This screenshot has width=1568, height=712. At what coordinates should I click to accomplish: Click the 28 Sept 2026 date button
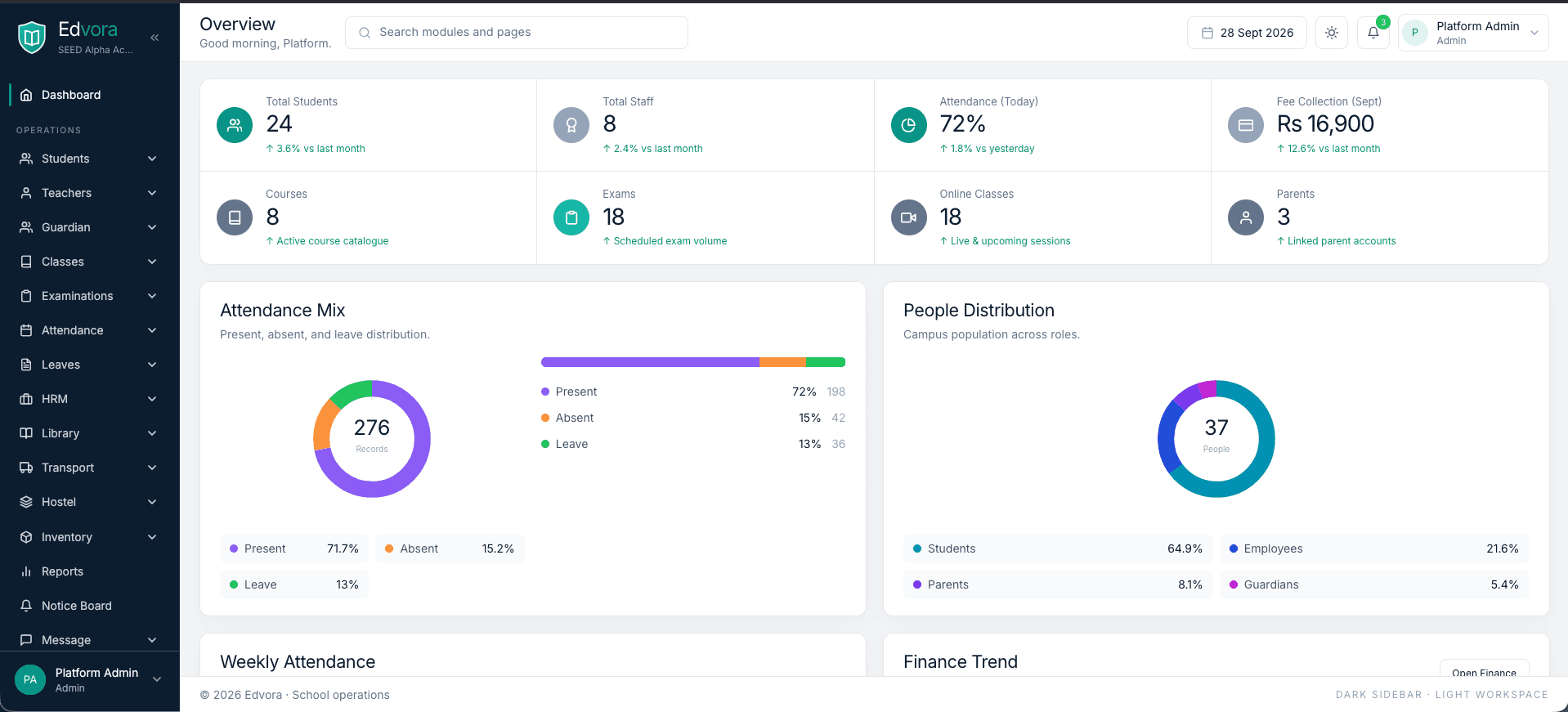point(1247,33)
